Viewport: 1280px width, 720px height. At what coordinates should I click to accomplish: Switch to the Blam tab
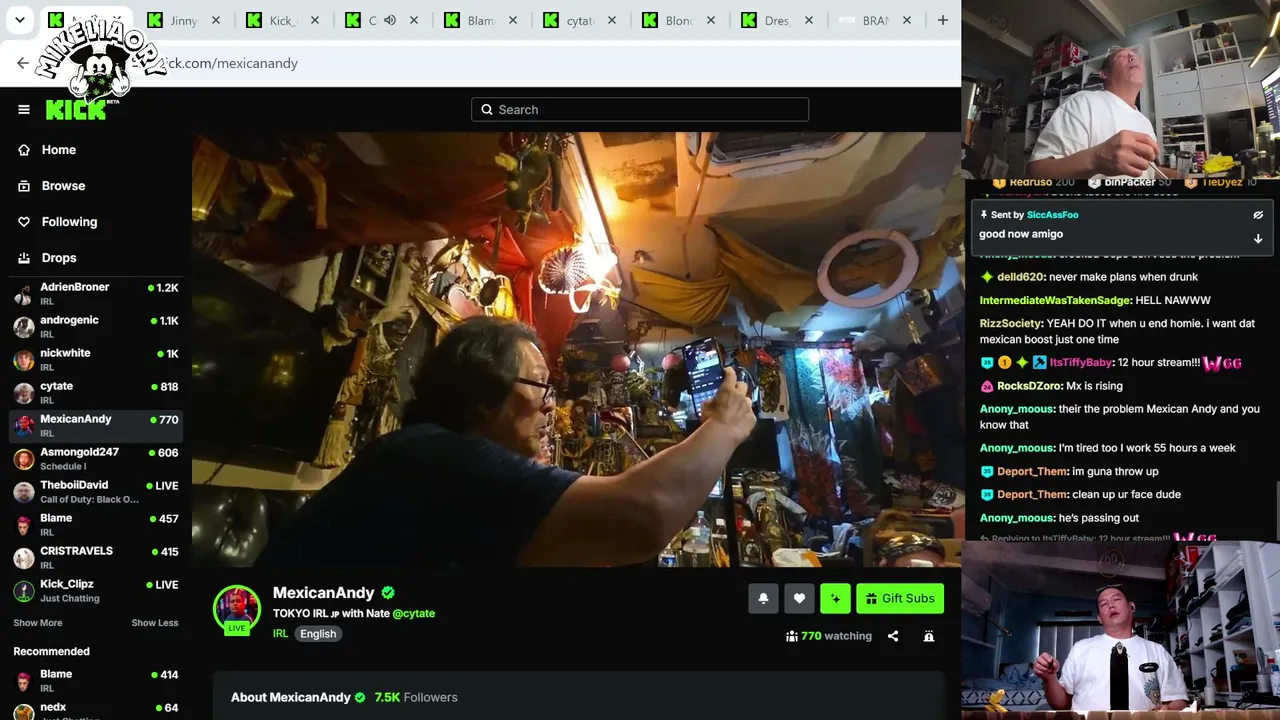coord(481,20)
